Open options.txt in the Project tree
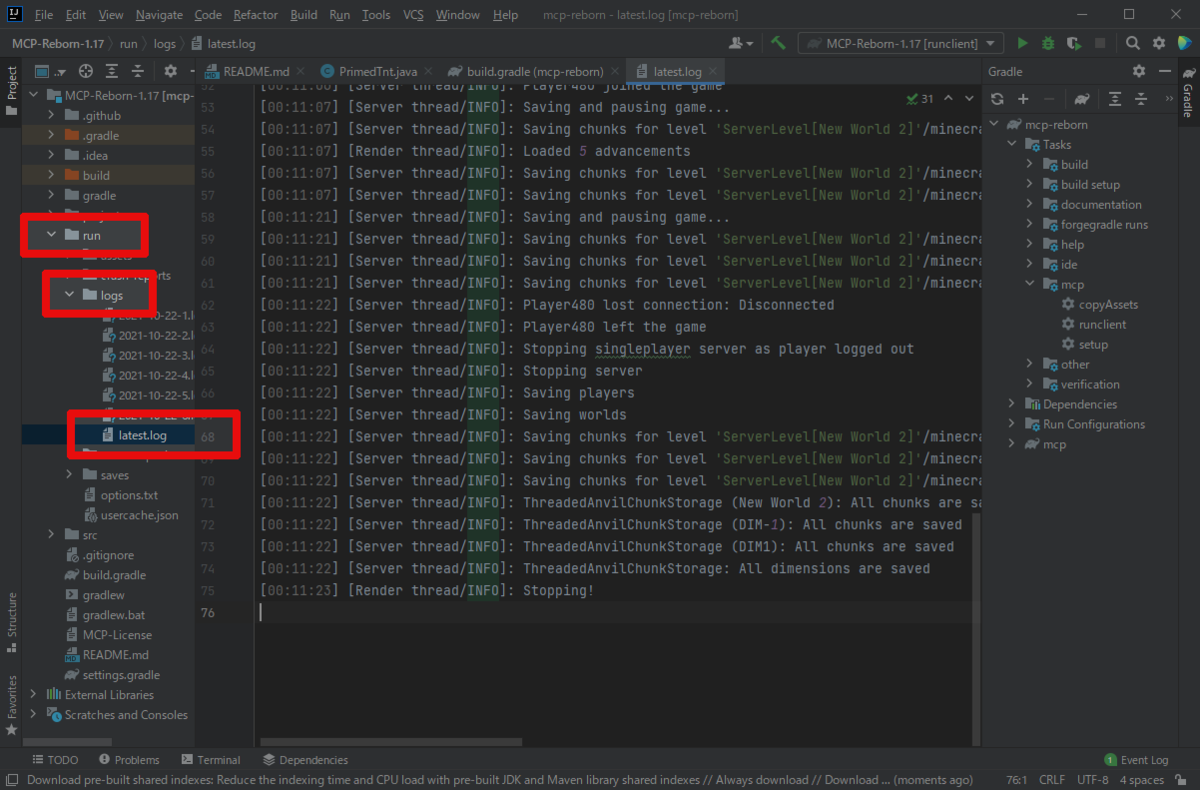Viewport: 1200px width, 790px height. tap(129, 495)
